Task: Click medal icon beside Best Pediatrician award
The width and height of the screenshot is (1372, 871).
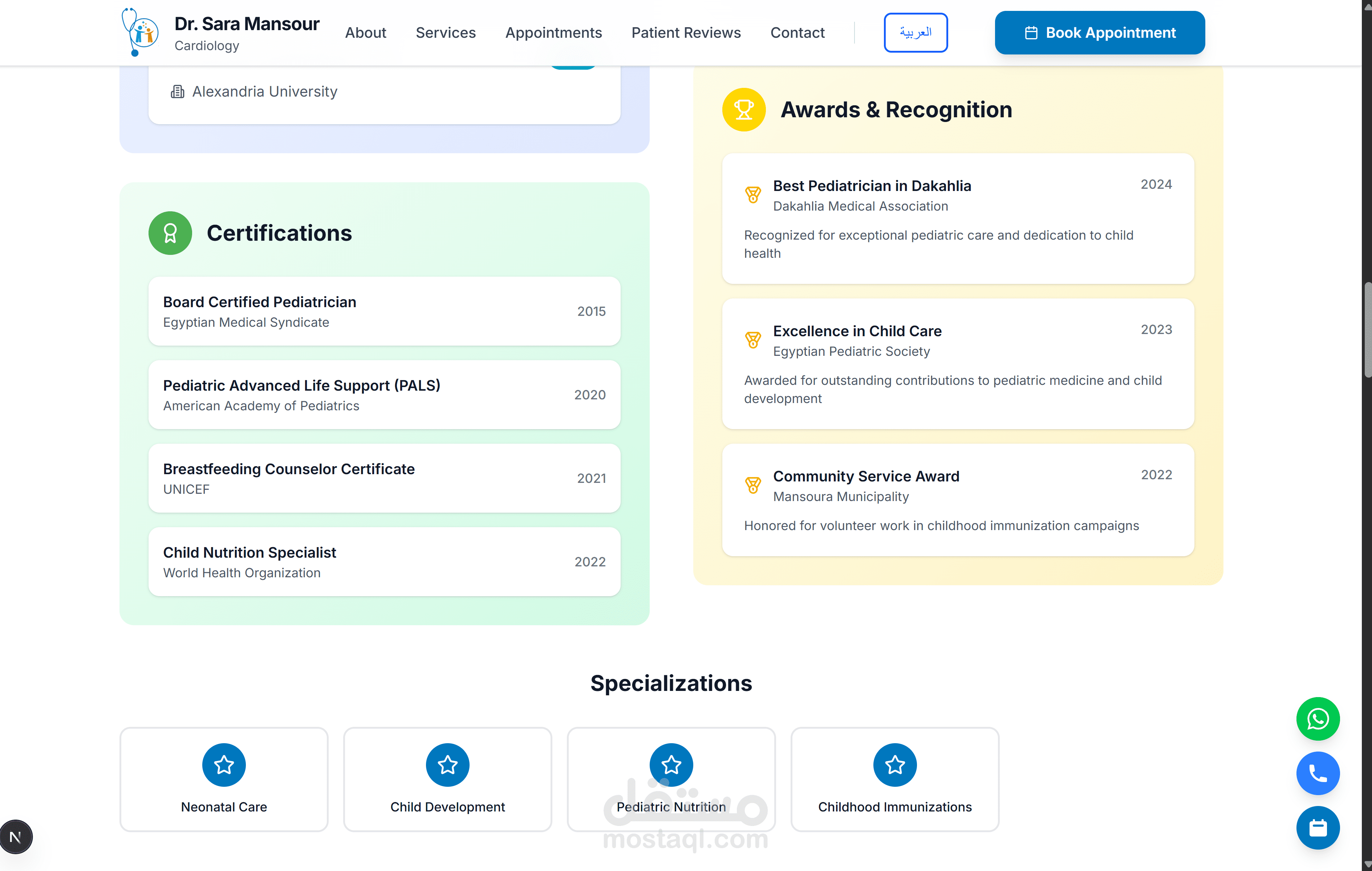Action: [753, 195]
